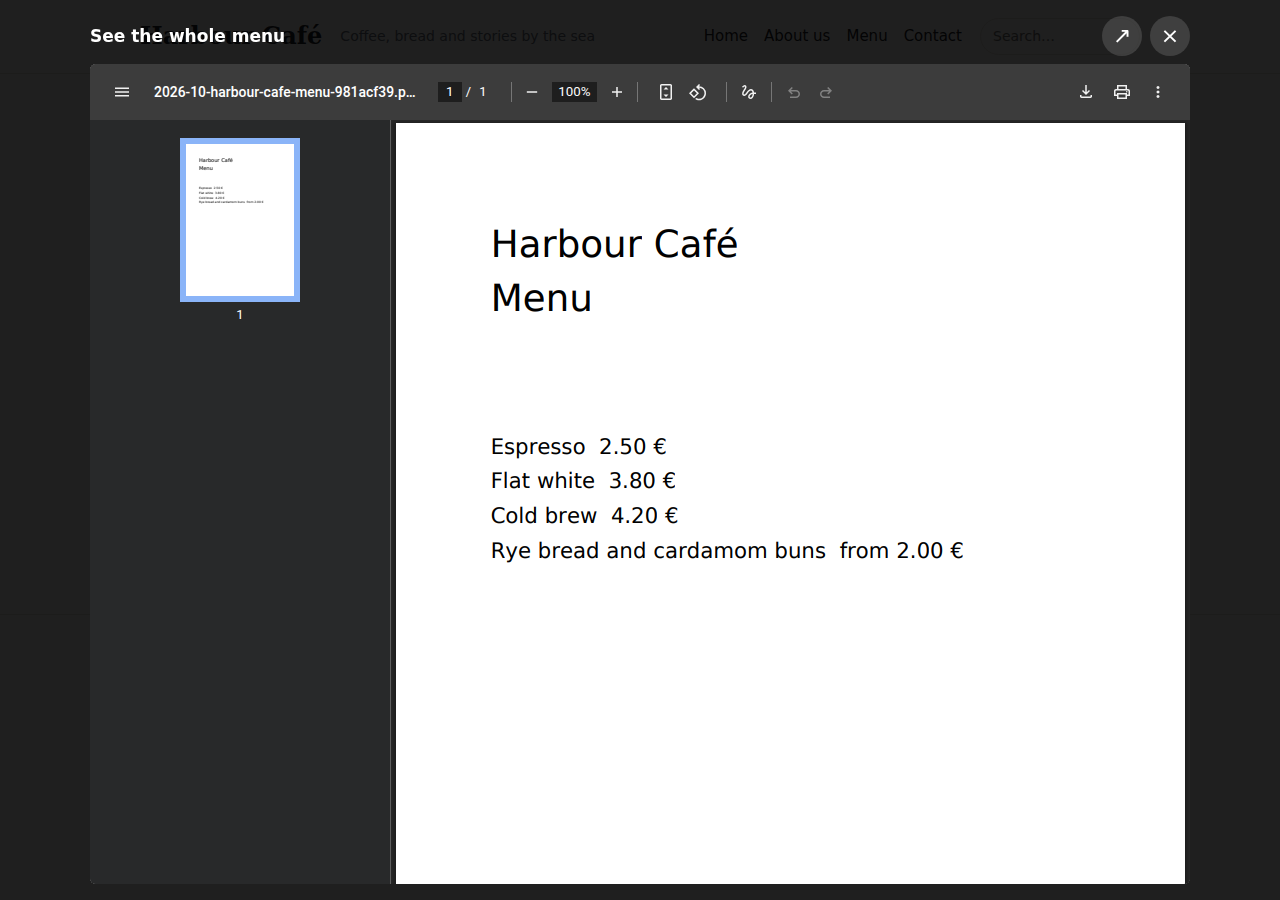Zoom in with the plus button

pos(617,92)
